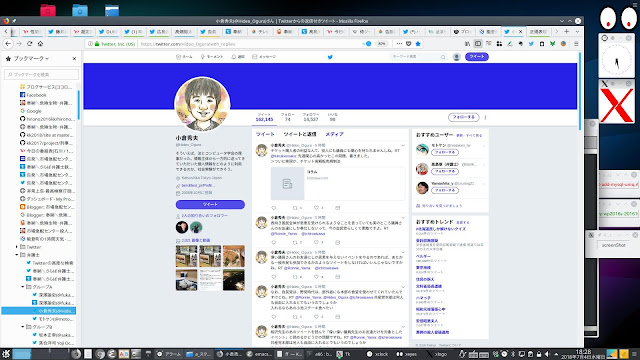Open the Library icon in Firefox toolbar
This screenshot has width=640, height=360.
tap(467, 44)
